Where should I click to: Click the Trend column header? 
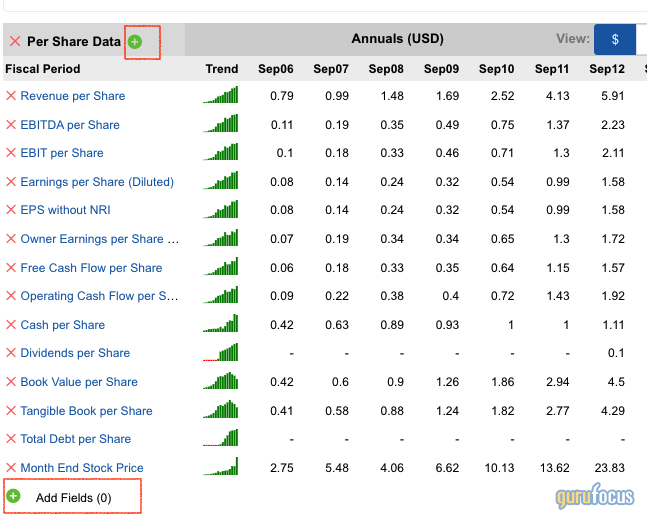[222, 69]
